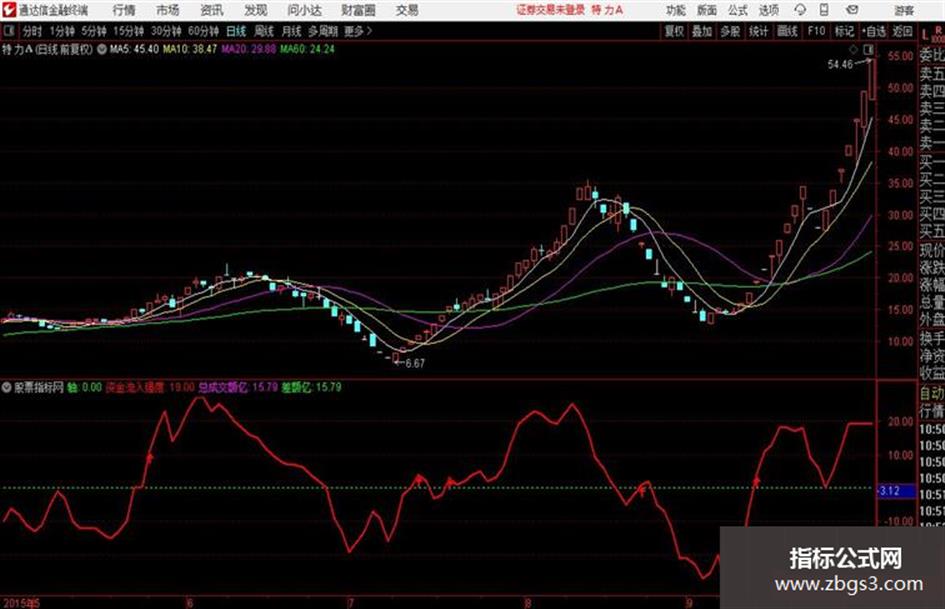Open the 版面 menu
Viewport: 945px width, 609px height.
(x=706, y=10)
